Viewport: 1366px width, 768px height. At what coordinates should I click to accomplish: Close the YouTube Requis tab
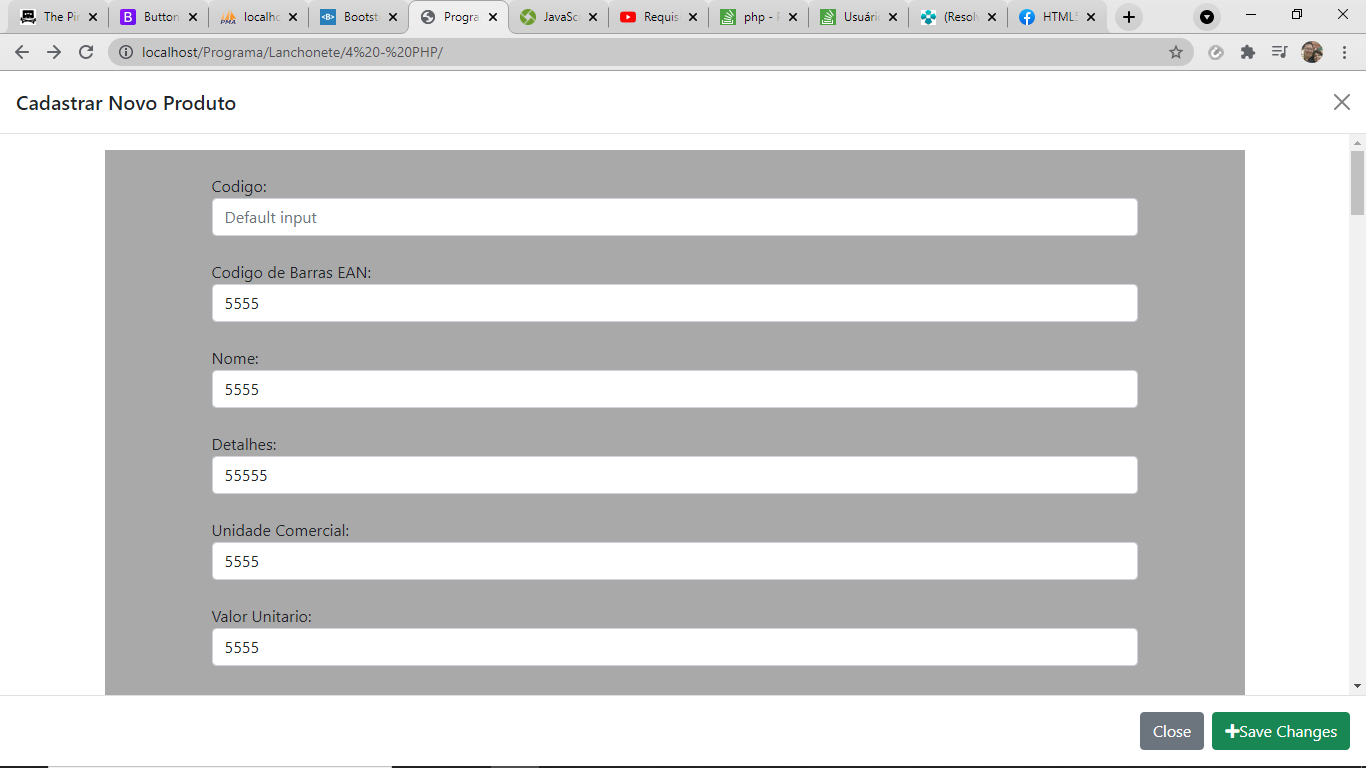tap(693, 17)
